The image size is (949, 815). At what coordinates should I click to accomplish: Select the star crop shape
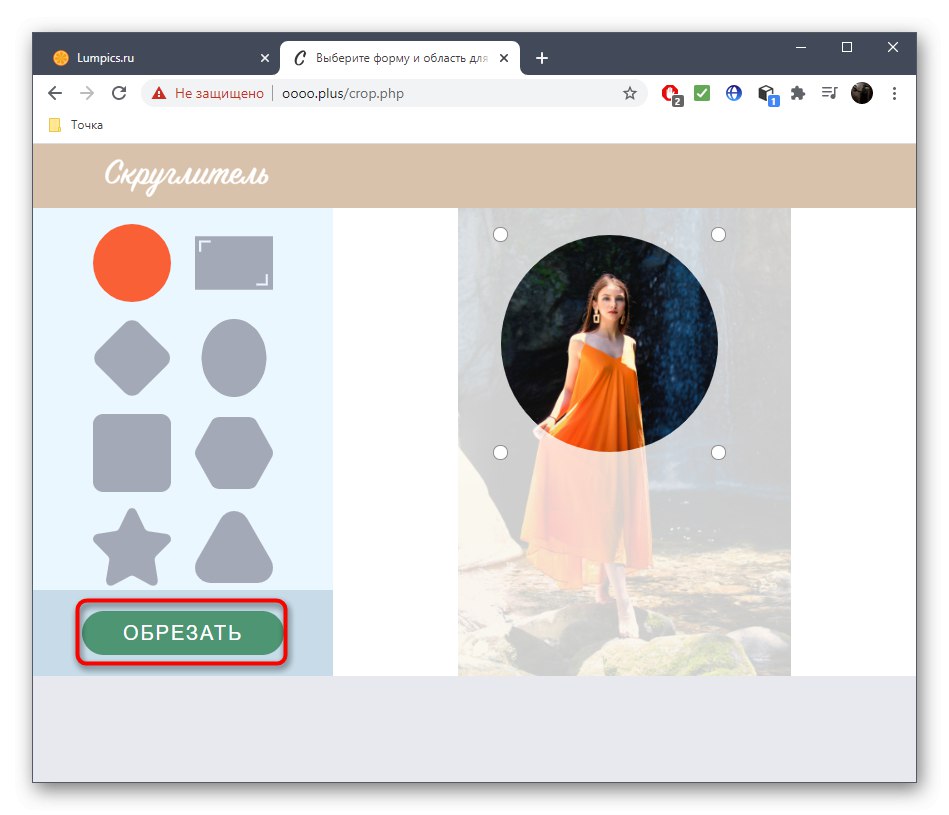point(131,548)
